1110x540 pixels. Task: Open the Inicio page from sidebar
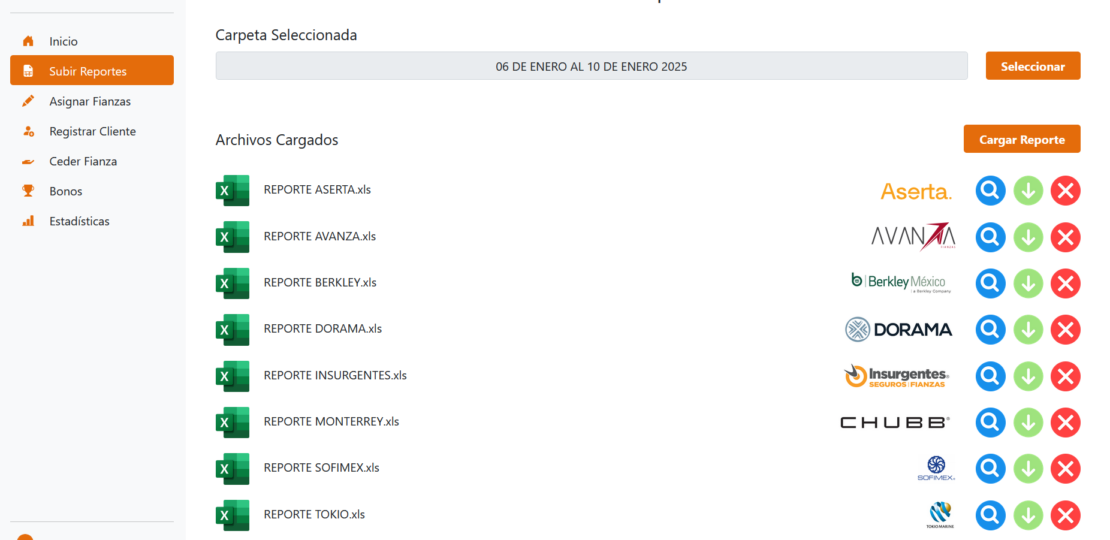point(63,41)
